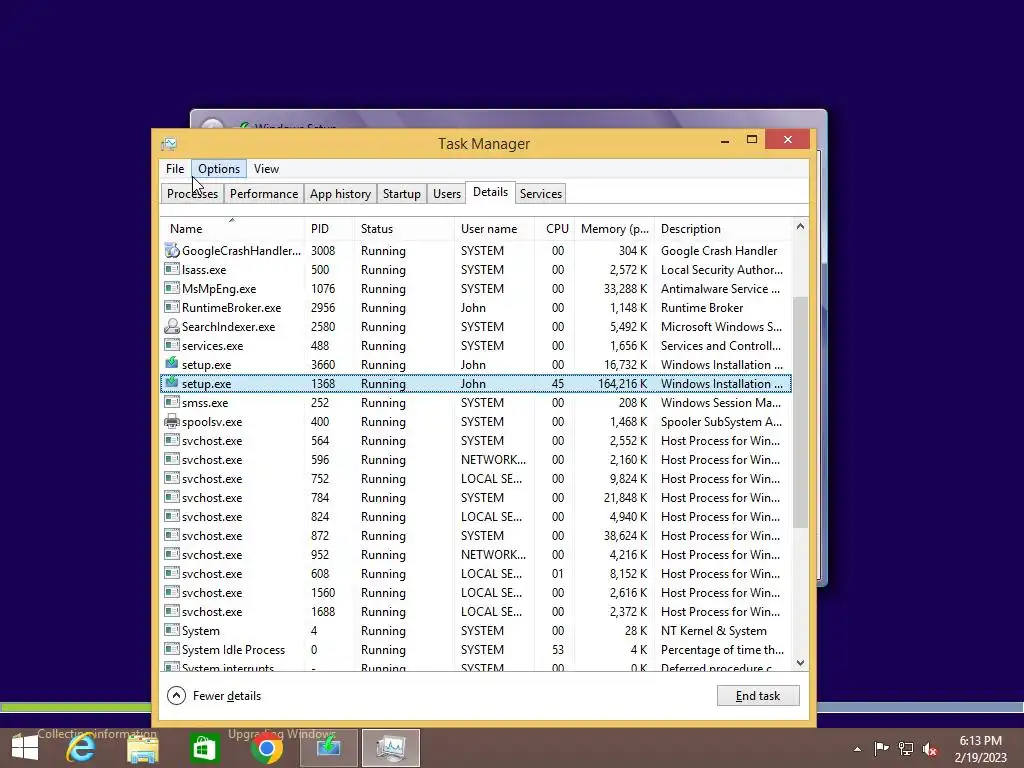Screen dimensions: 1024x768
Task: Switch to the Performance tab
Action: tap(264, 194)
